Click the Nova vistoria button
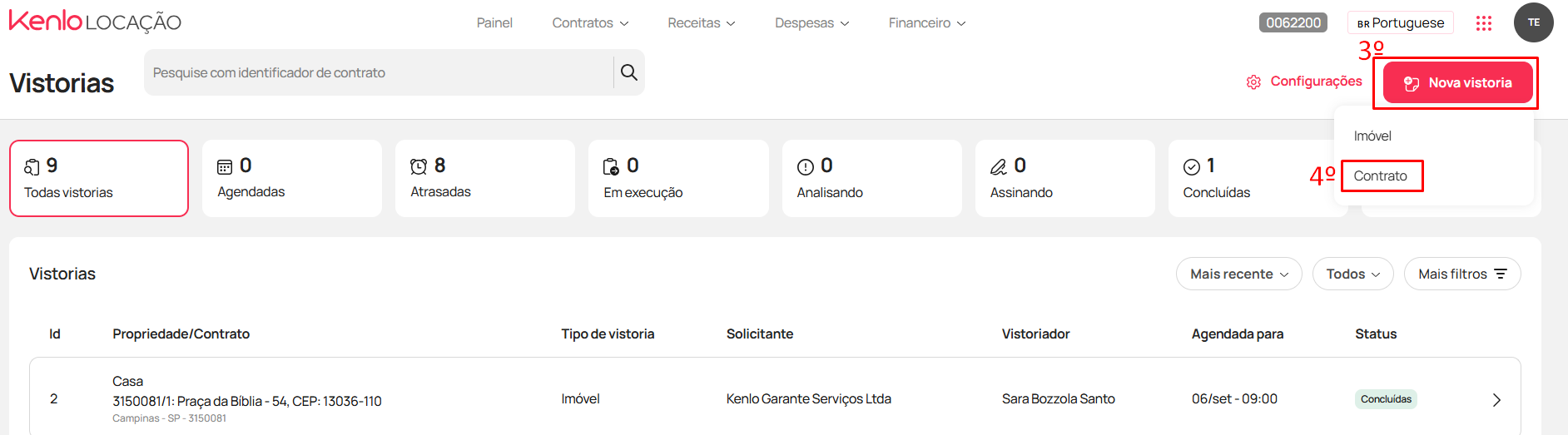 [1457, 82]
